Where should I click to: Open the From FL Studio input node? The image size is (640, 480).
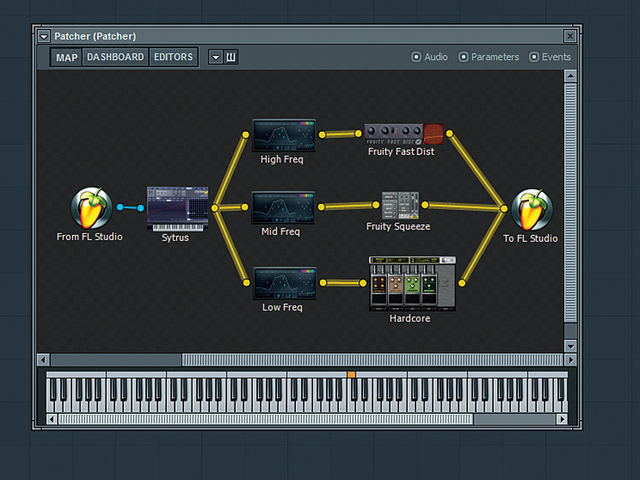point(91,208)
